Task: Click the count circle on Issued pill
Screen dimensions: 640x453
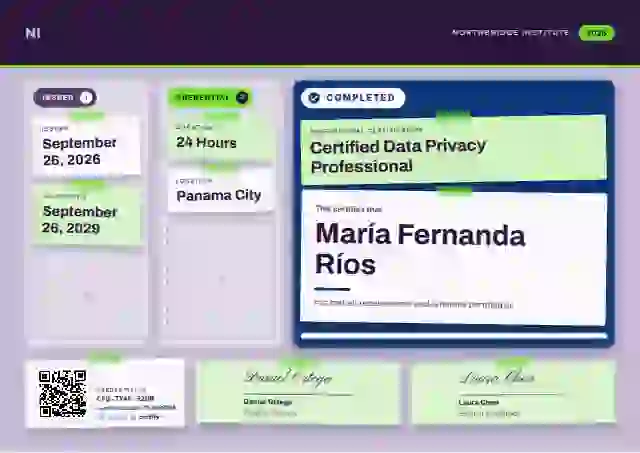Action: (x=86, y=98)
